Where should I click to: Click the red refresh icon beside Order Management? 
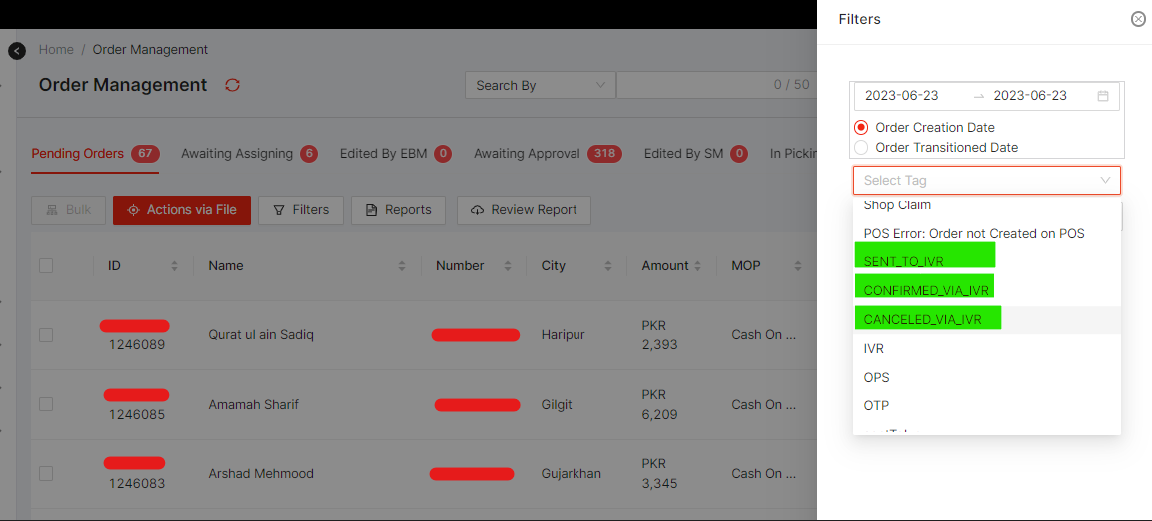click(233, 85)
